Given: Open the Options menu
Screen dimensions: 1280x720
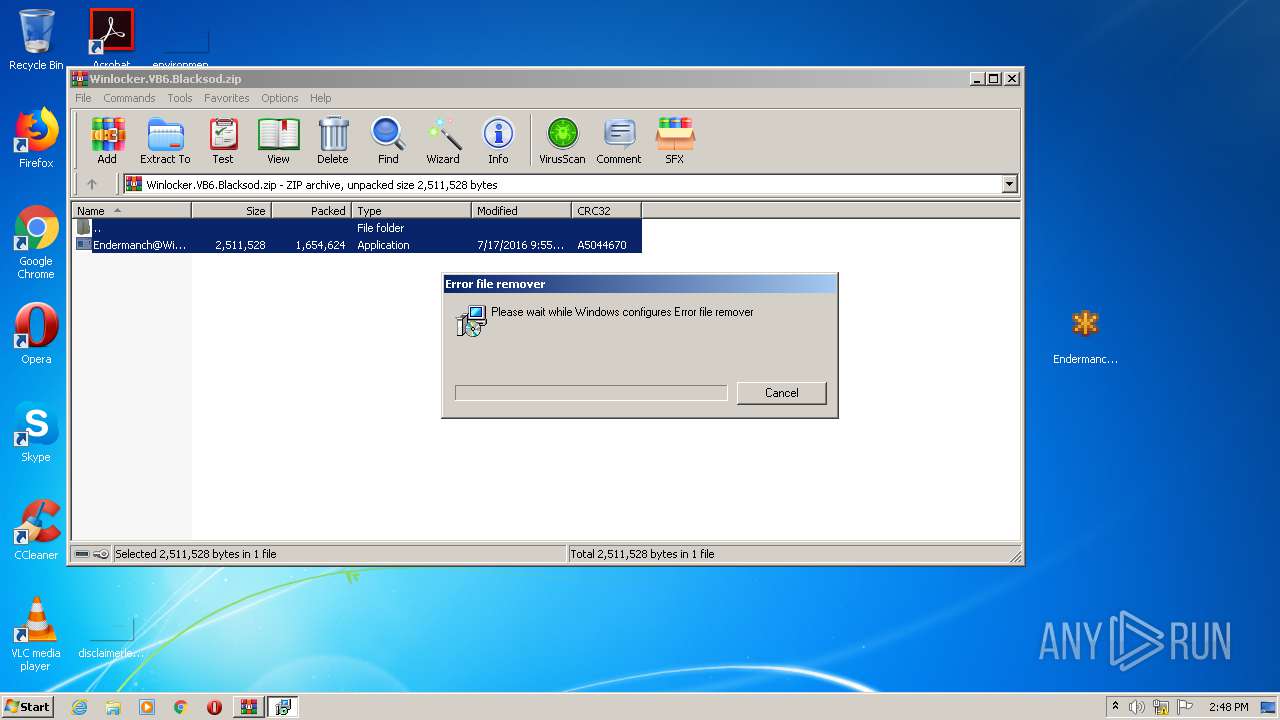Looking at the screenshot, I should tap(280, 98).
